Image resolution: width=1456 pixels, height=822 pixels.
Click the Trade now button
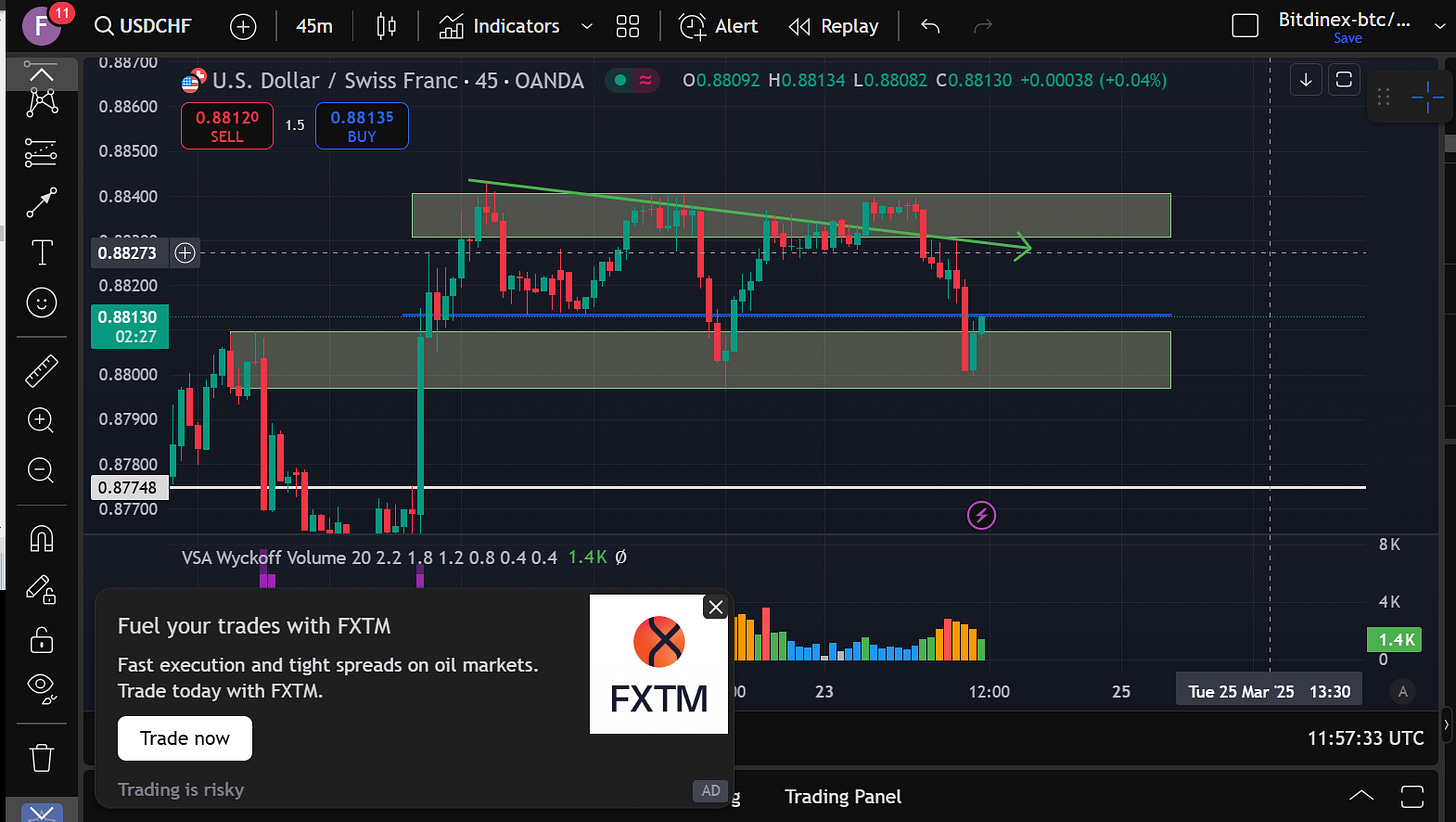tap(185, 738)
